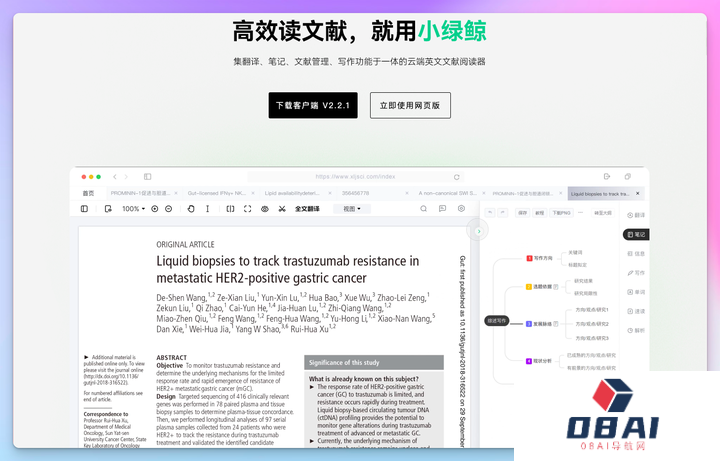Open the 速读 speed-read side panel
Screen dimensions: 720x461
pos(636,311)
